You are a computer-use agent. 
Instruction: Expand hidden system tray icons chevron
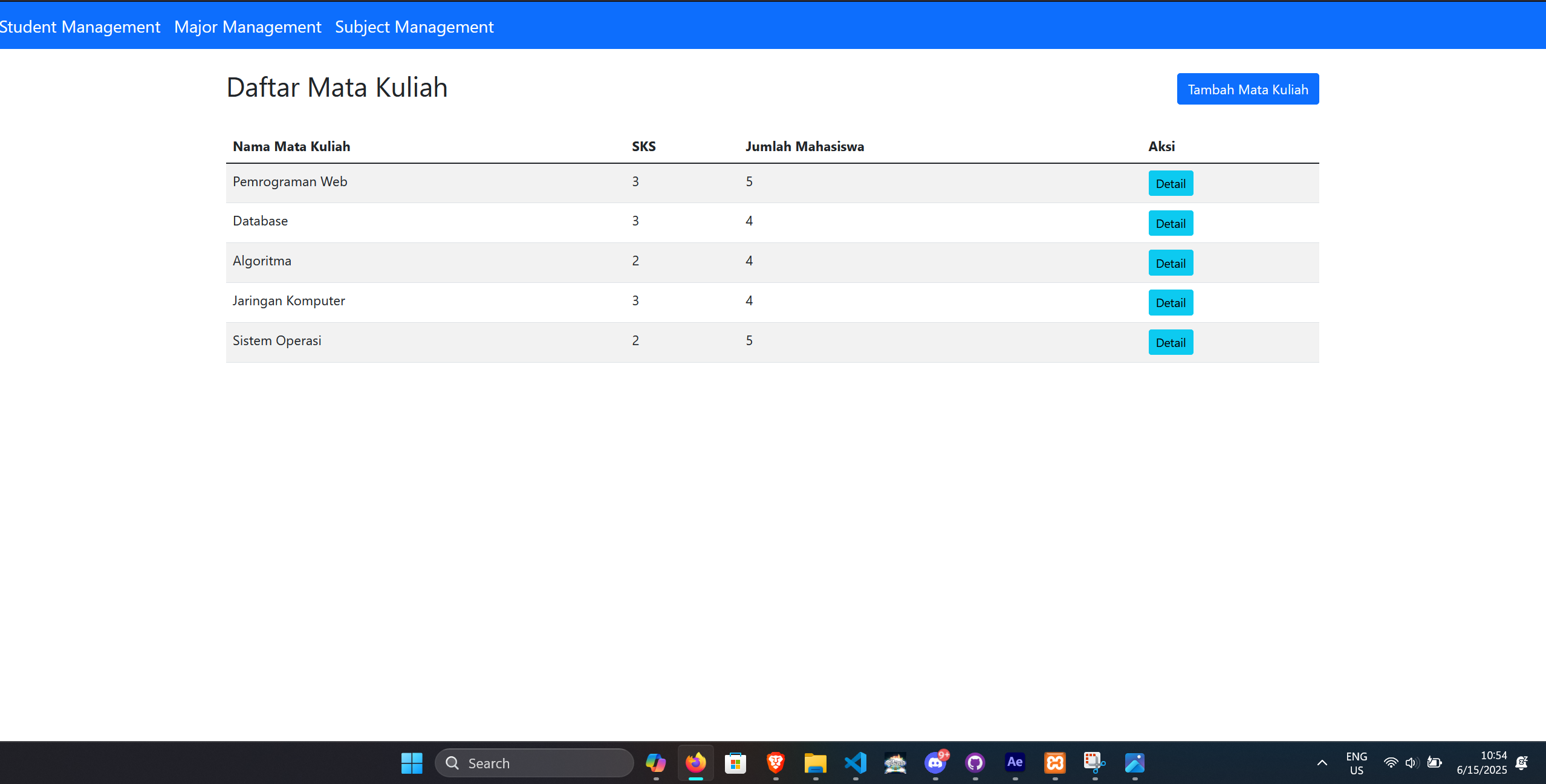tap(1322, 763)
